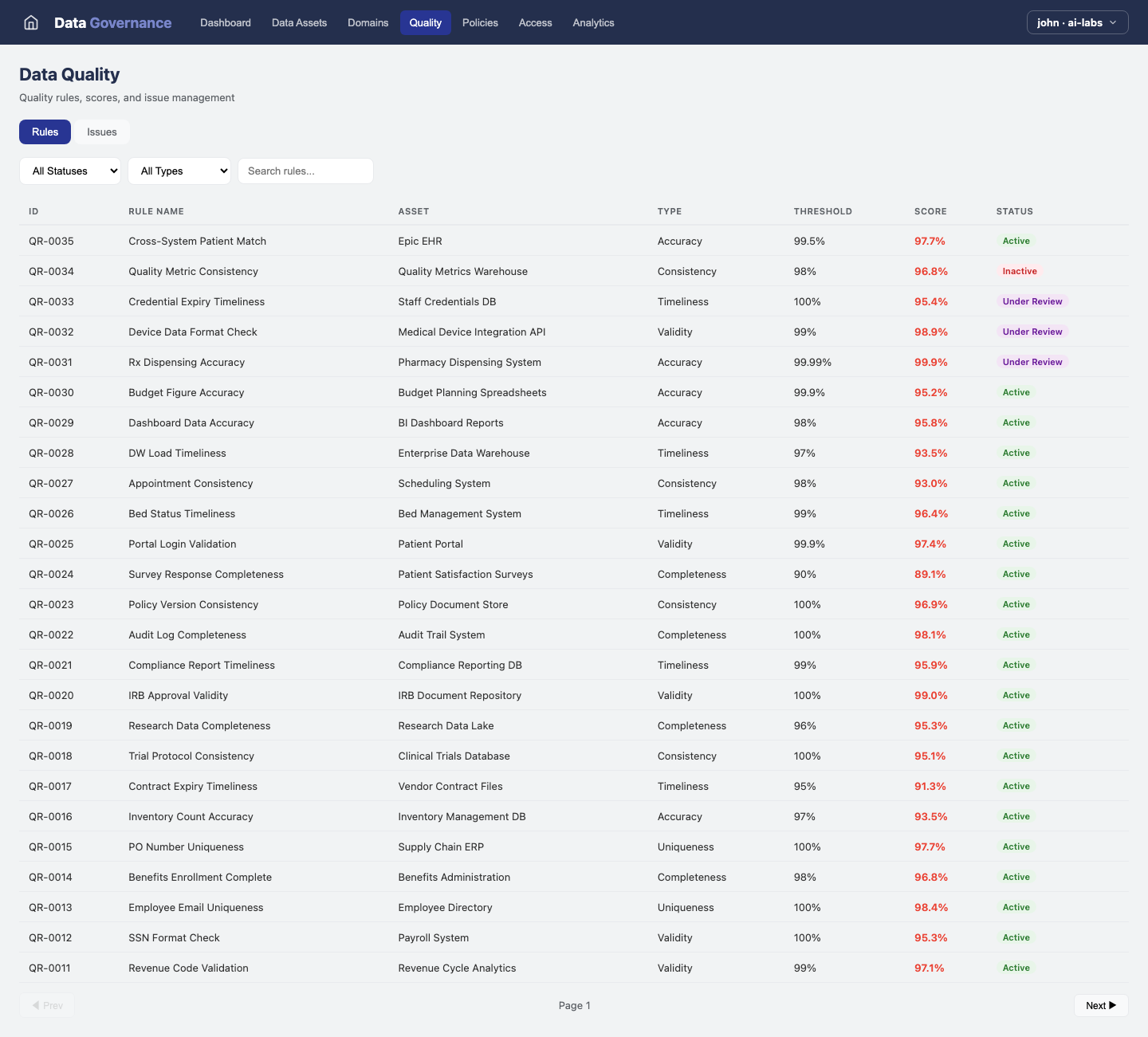Click the Search rules input field
Image resolution: width=1148 pixels, height=1037 pixels.
[x=305, y=171]
